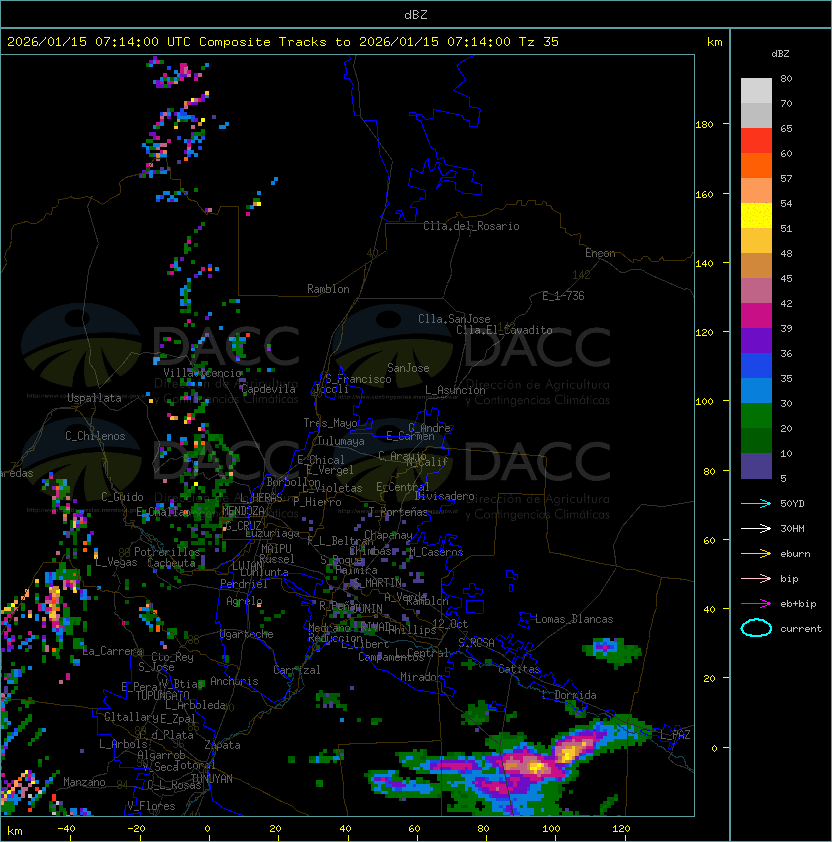Image resolution: width=832 pixels, height=842 pixels.
Task: Click the '-40' tick on bottom axis
Action: click(x=66, y=829)
